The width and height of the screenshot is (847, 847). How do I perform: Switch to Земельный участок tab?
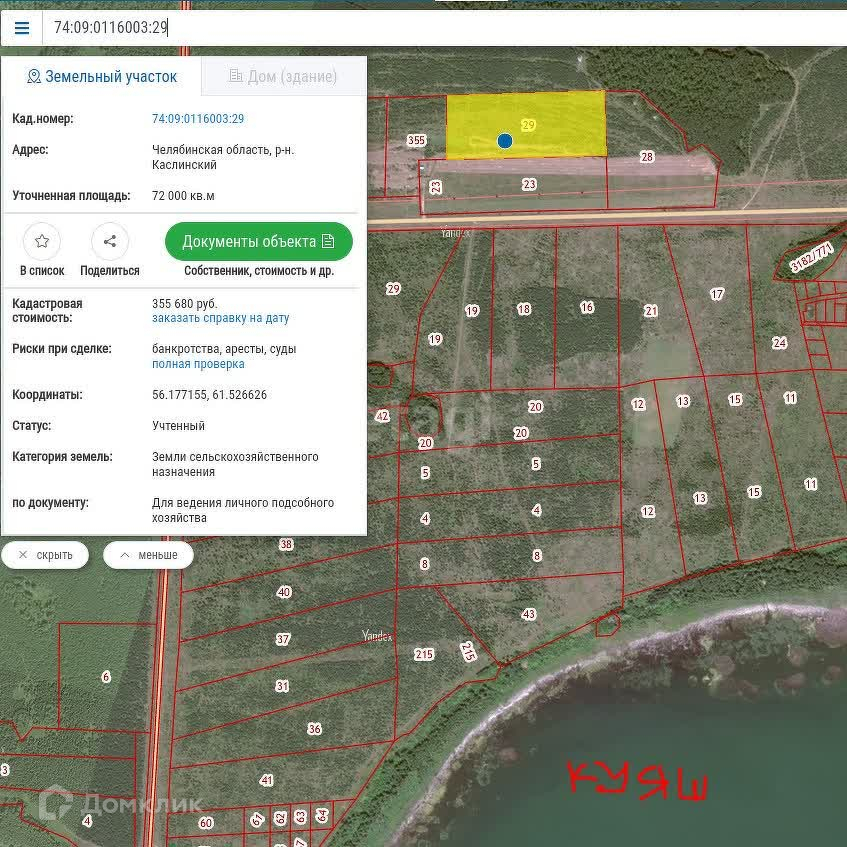point(102,77)
